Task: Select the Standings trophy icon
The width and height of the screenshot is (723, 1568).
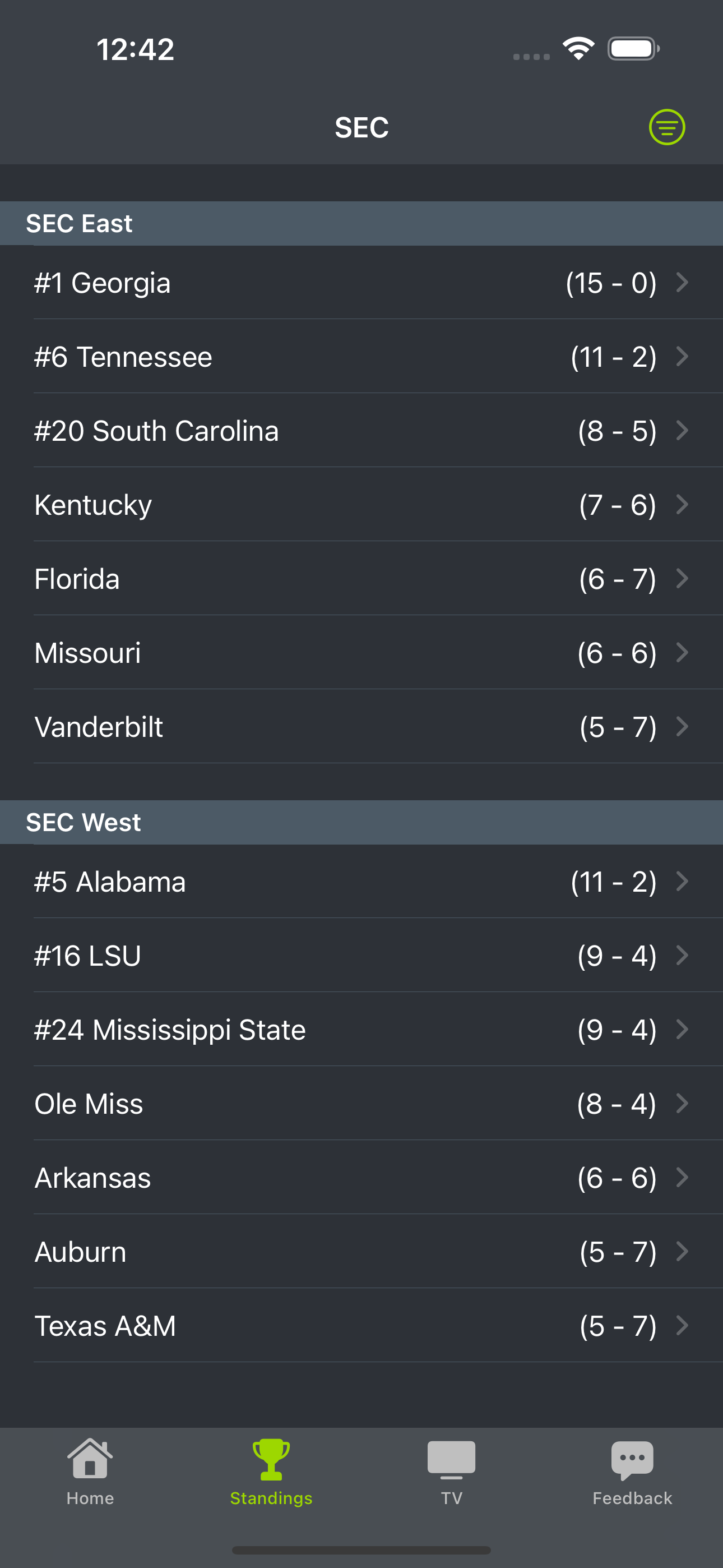Action: 271,1459
